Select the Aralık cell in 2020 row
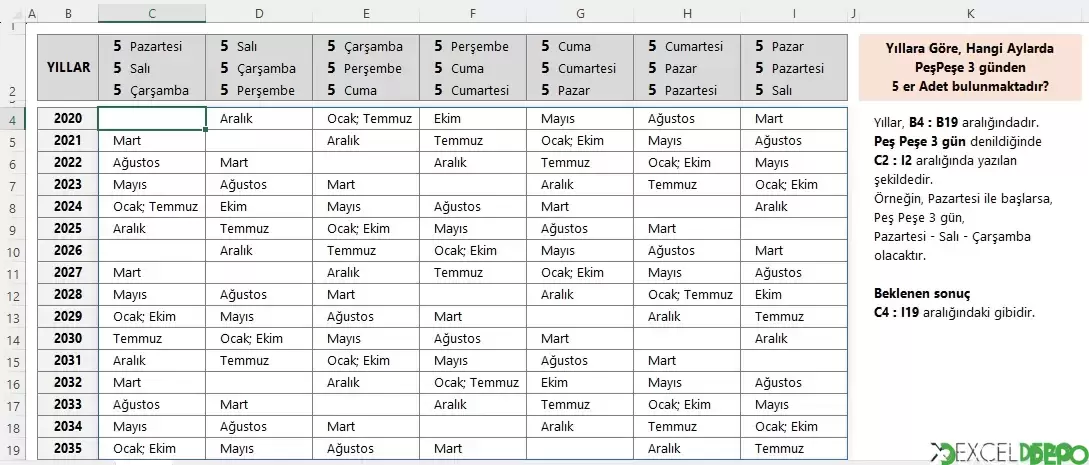 coord(259,119)
